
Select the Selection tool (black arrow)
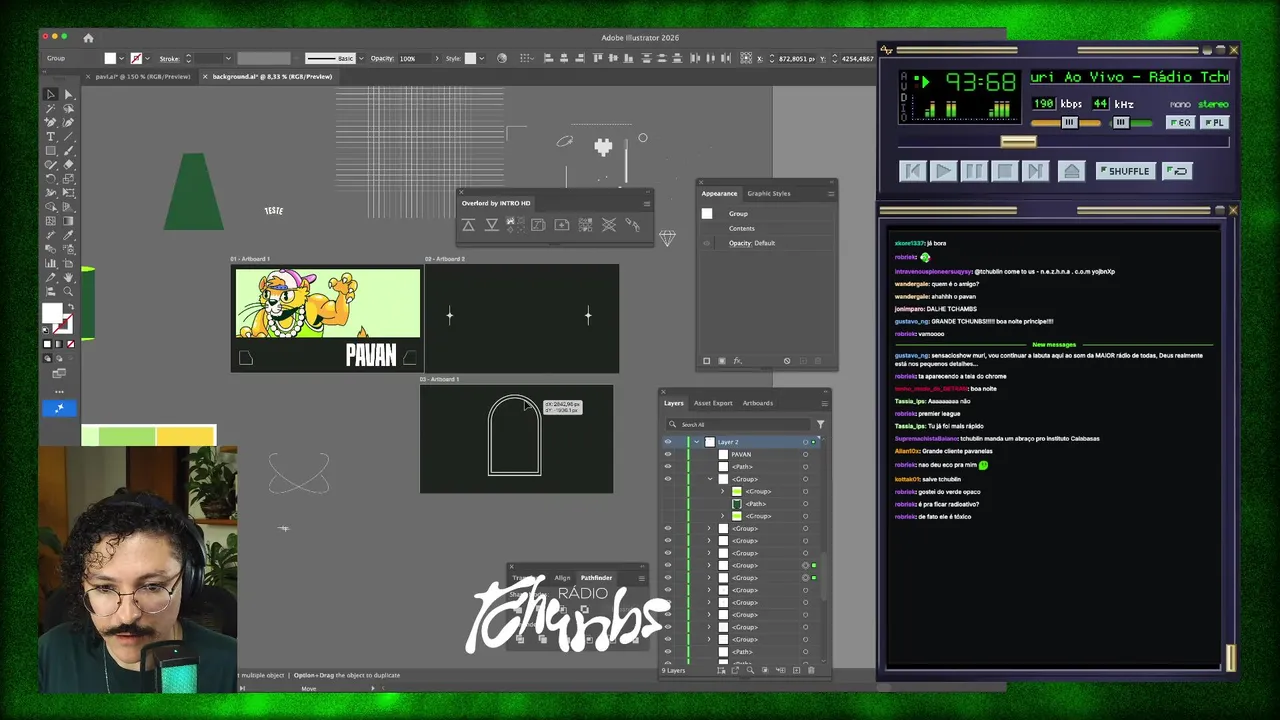pos(50,94)
